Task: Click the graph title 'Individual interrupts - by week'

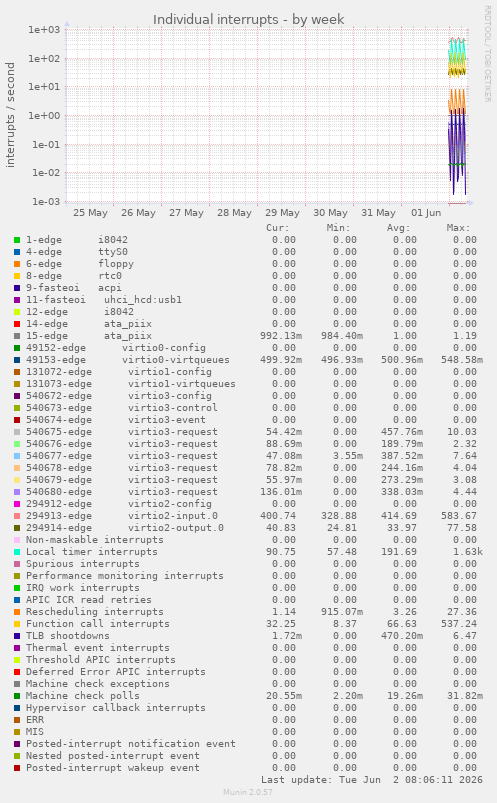Action: click(248, 19)
